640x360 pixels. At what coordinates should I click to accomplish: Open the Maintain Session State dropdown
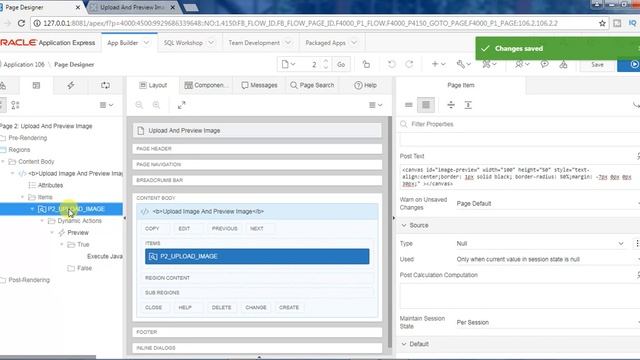click(x=547, y=322)
